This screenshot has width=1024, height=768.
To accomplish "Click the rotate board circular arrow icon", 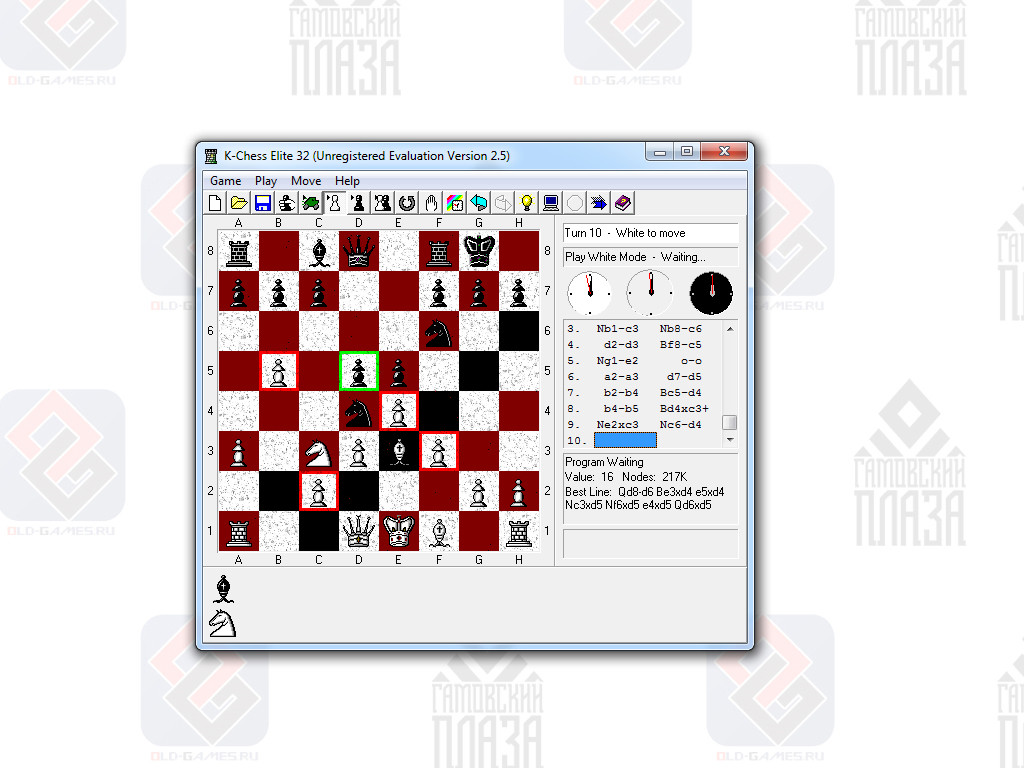I will pyautogui.click(x=407, y=203).
